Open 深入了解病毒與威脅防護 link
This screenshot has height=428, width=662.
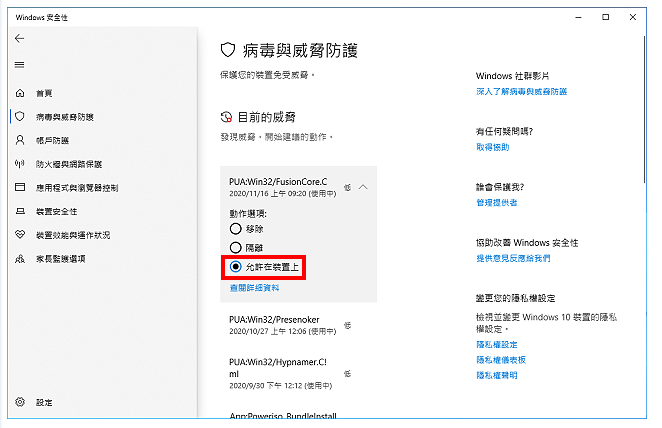click(x=521, y=92)
